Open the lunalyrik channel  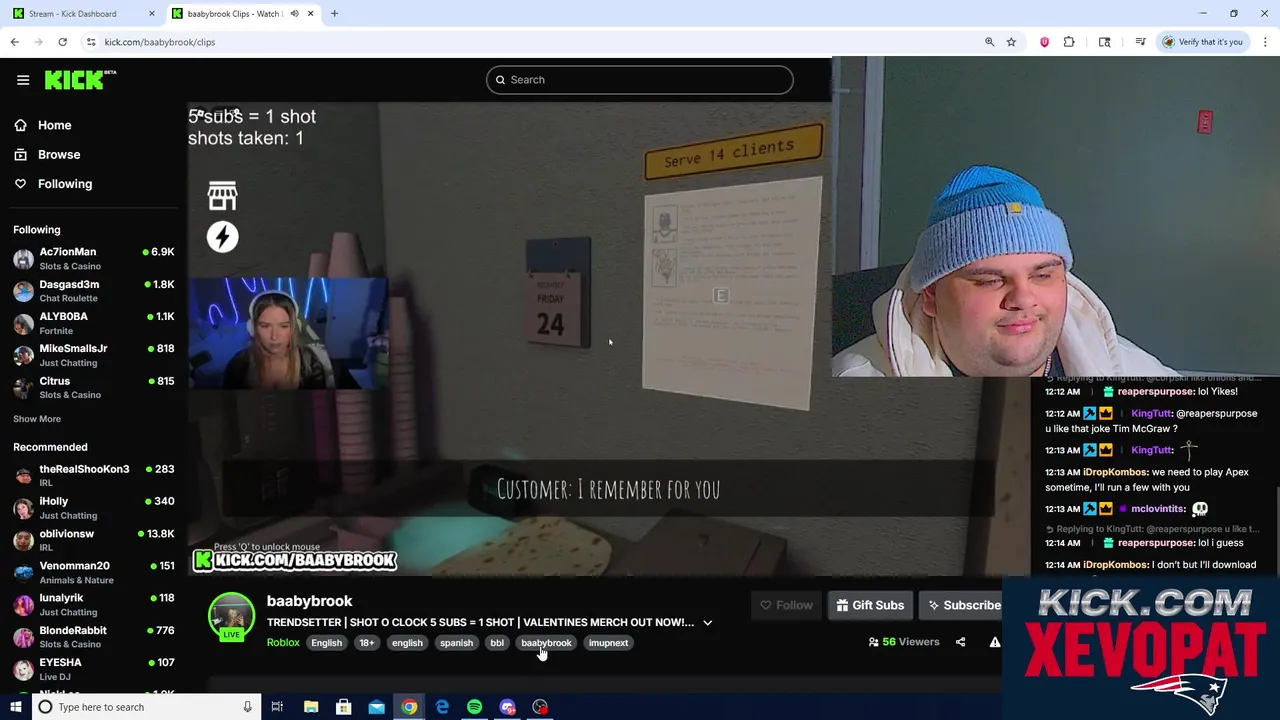[94, 604]
